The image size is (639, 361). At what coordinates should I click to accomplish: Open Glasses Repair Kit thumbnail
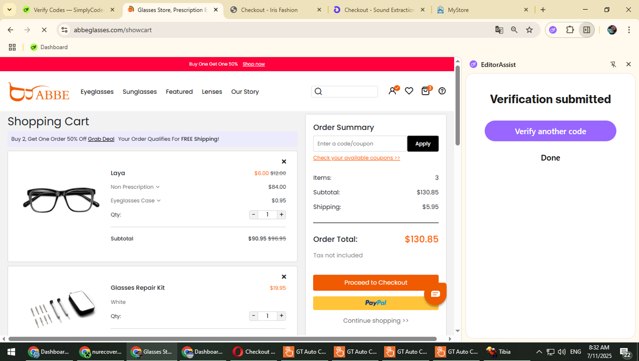point(63,308)
